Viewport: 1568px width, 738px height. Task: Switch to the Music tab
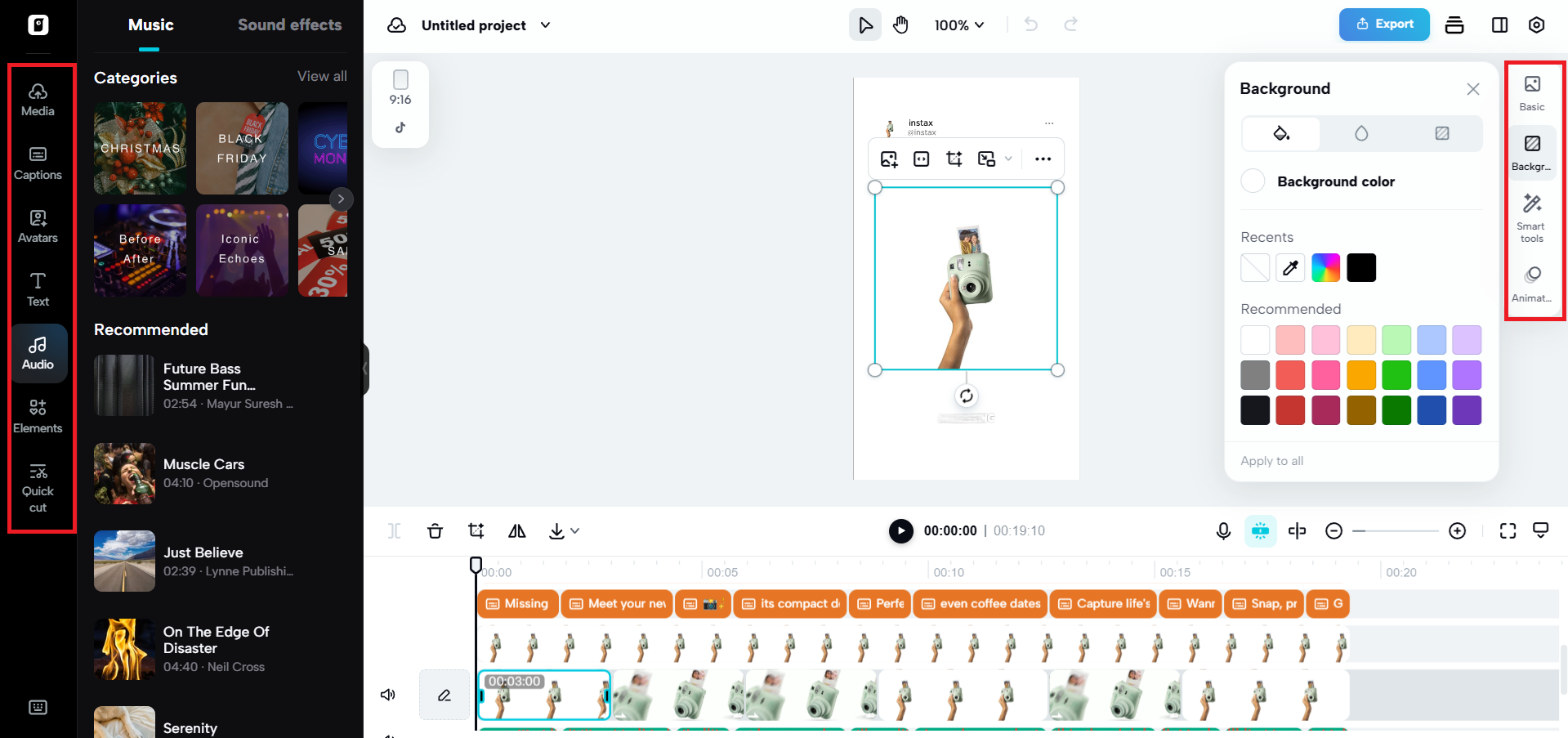(x=151, y=25)
